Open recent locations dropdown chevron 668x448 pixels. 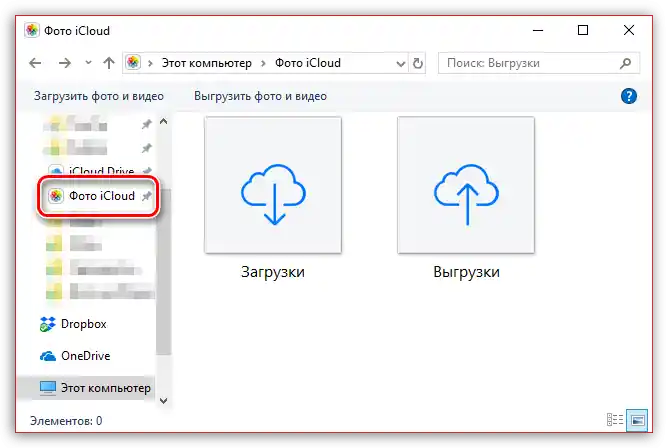[88, 63]
